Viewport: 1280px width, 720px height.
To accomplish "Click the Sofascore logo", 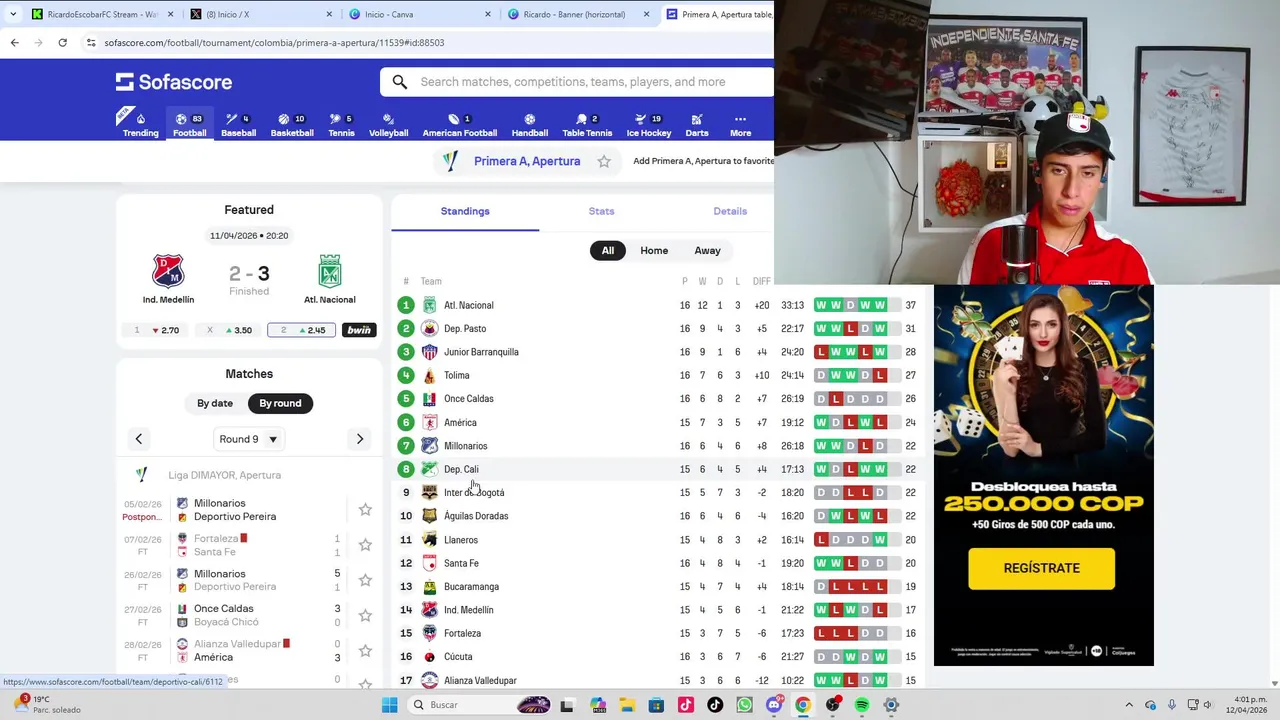I will [174, 82].
